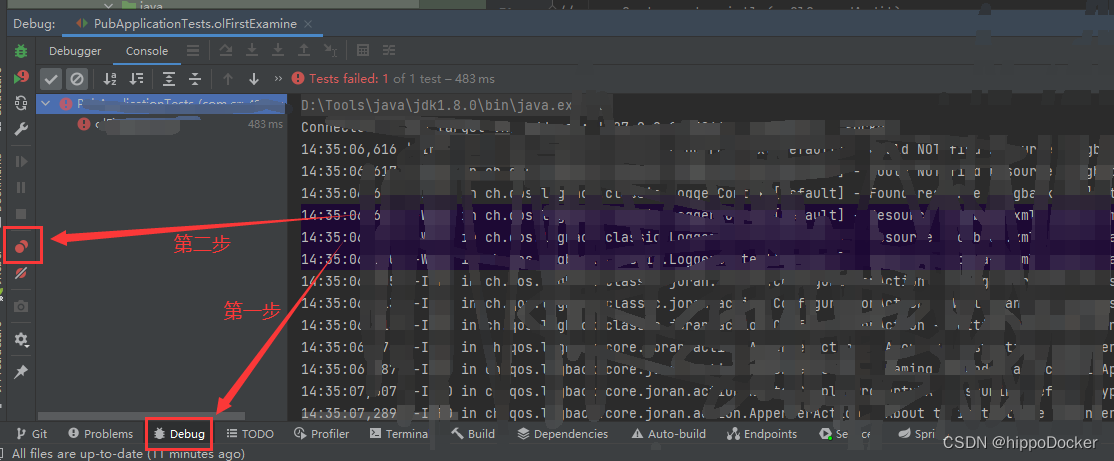Select the highlighted failed test class row
Viewport: 1114px width, 461px height.
click(161, 104)
